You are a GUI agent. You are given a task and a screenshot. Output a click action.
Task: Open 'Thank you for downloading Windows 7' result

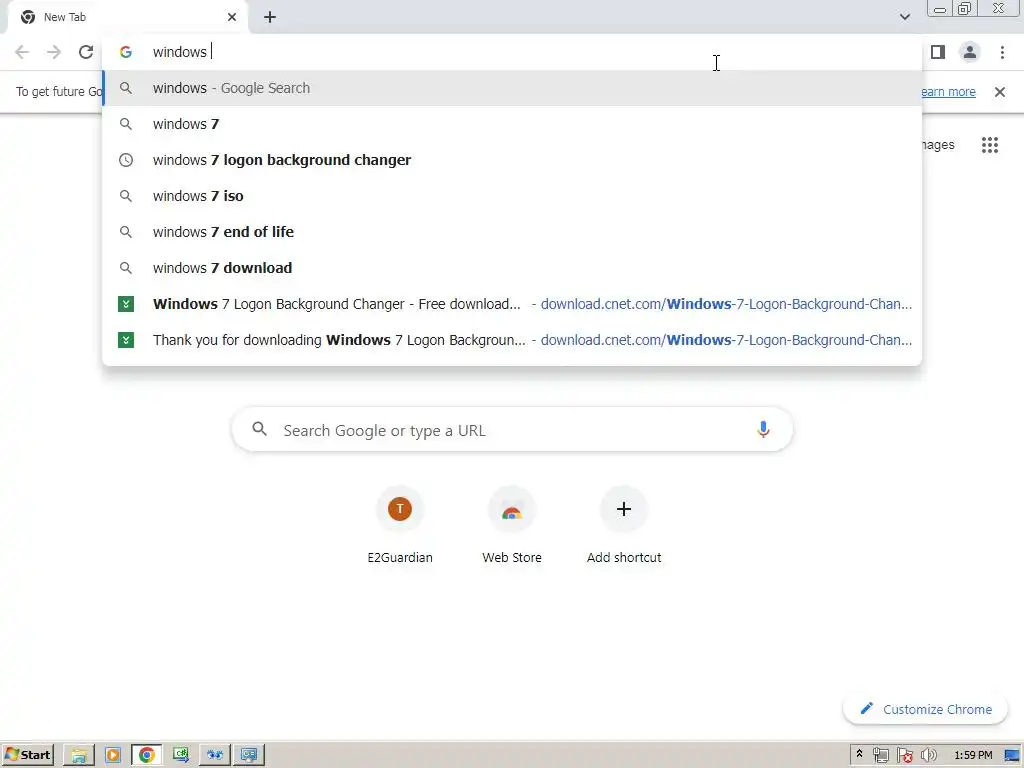click(512, 340)
